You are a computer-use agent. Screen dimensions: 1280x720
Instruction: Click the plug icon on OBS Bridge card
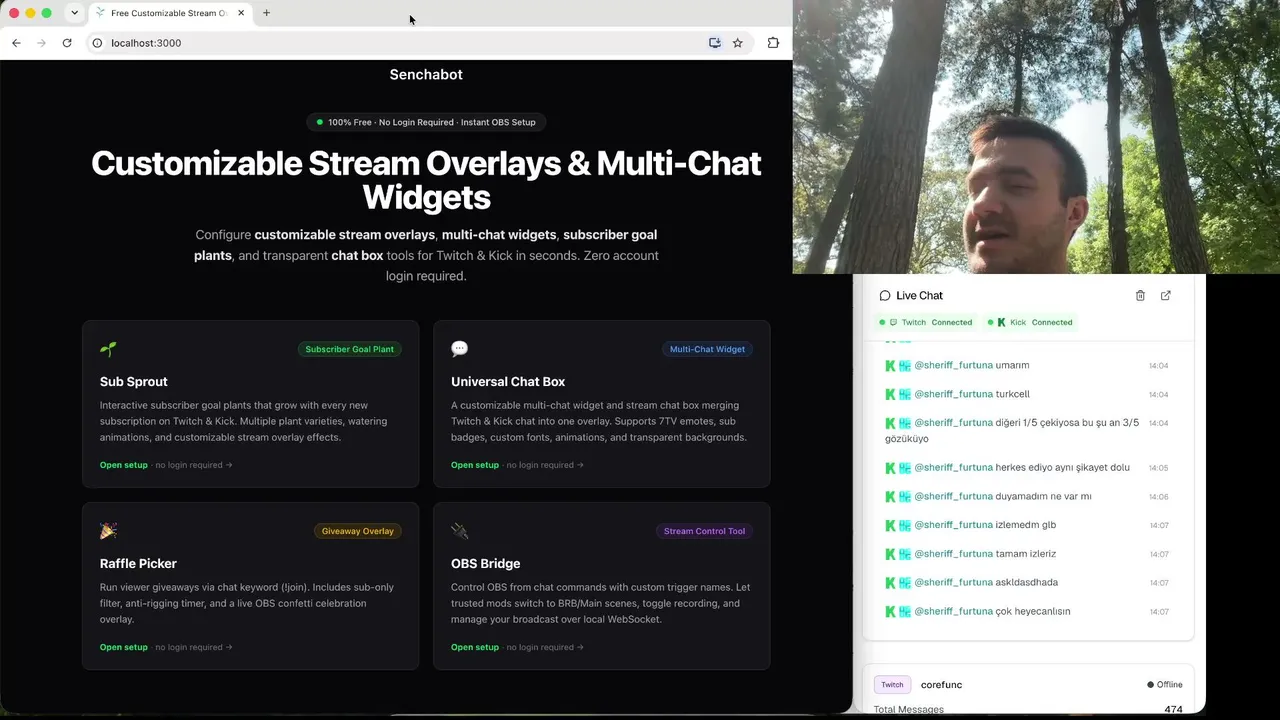coord(459,531)
